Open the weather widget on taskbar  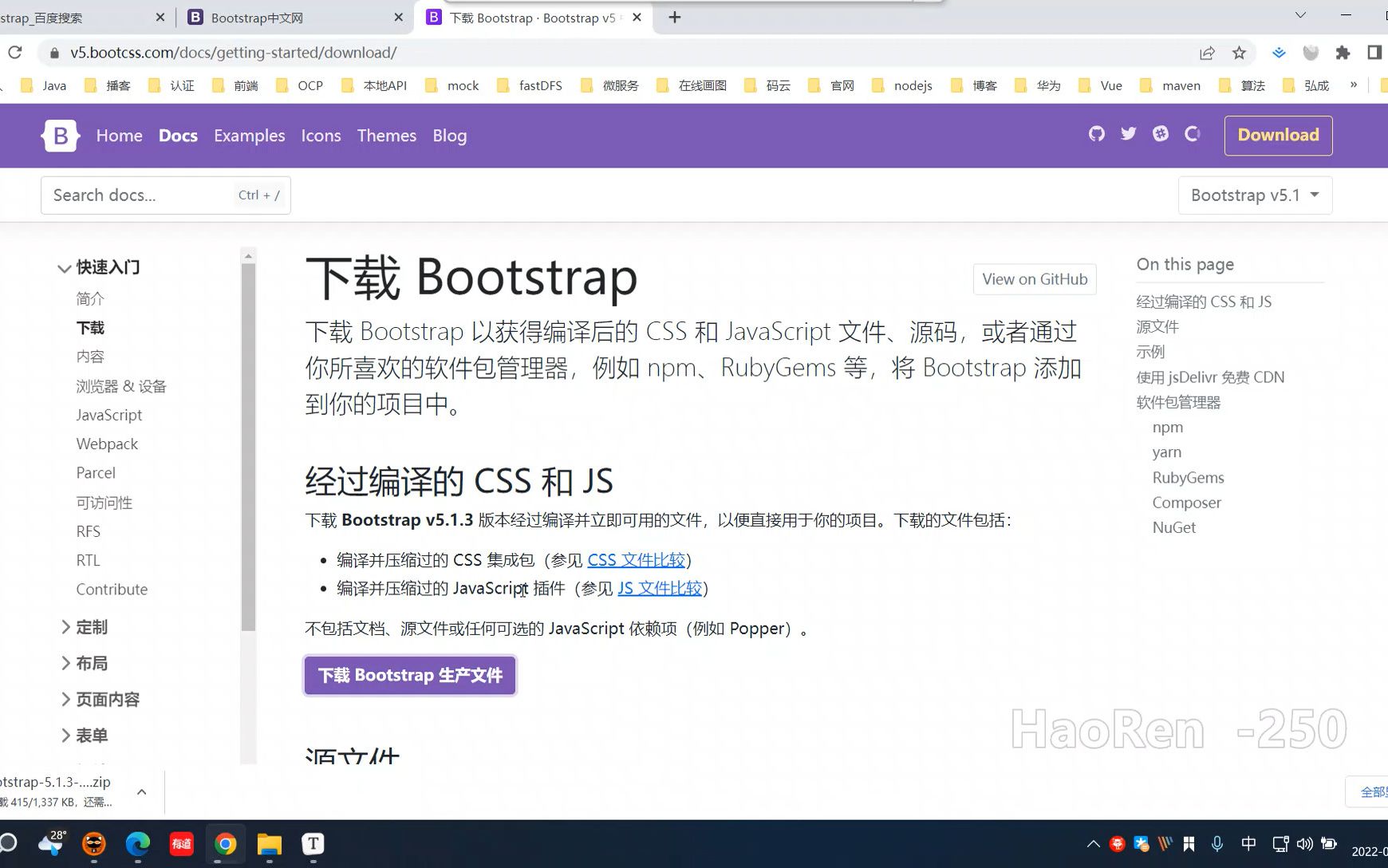[x=52, y=843]
